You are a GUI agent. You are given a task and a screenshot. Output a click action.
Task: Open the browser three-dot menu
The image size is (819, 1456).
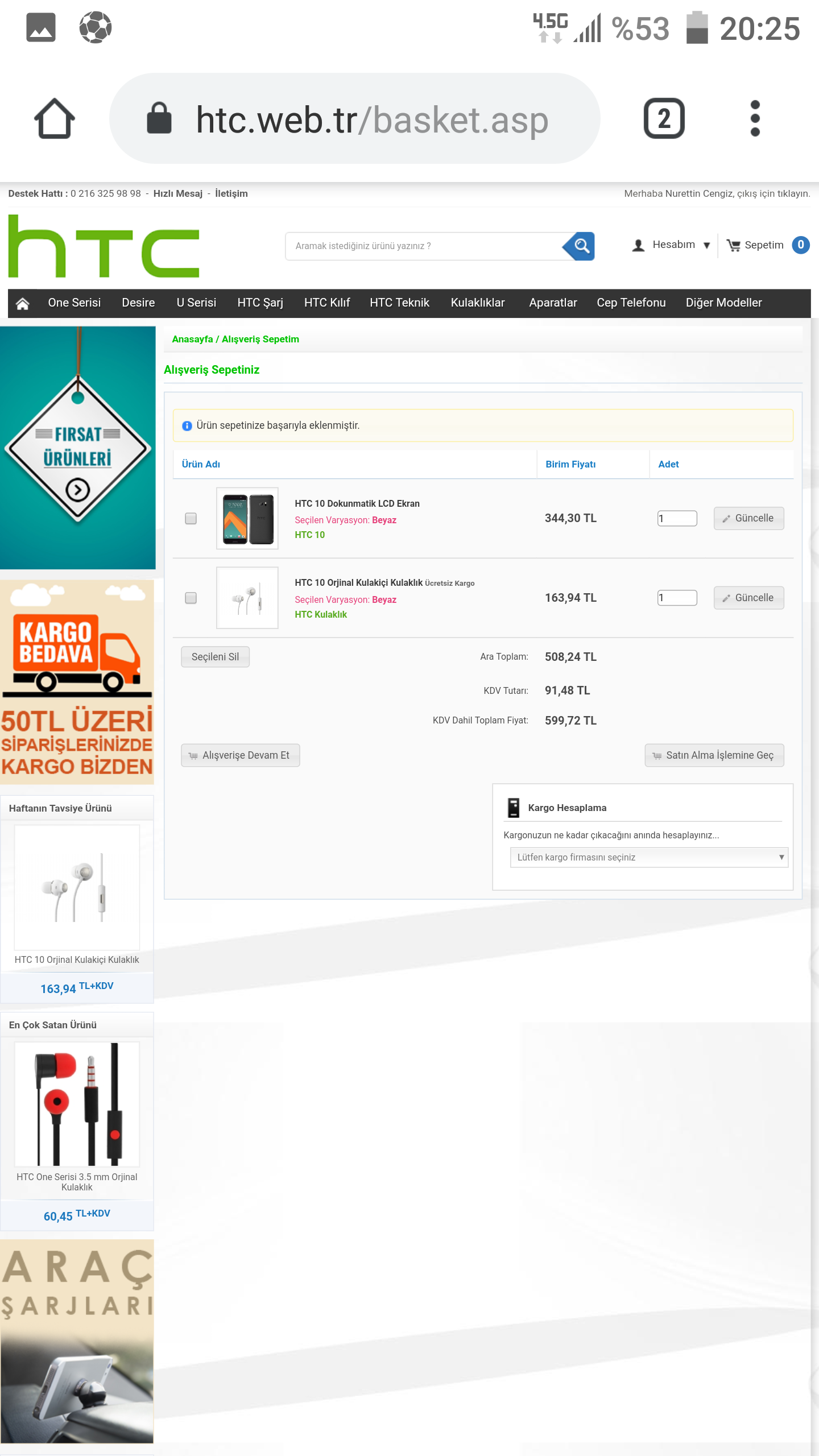click(755, 118)
